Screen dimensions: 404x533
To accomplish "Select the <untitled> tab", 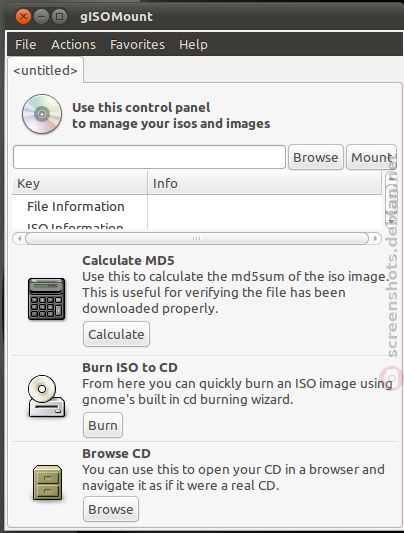I will click(x=45, y=70).
